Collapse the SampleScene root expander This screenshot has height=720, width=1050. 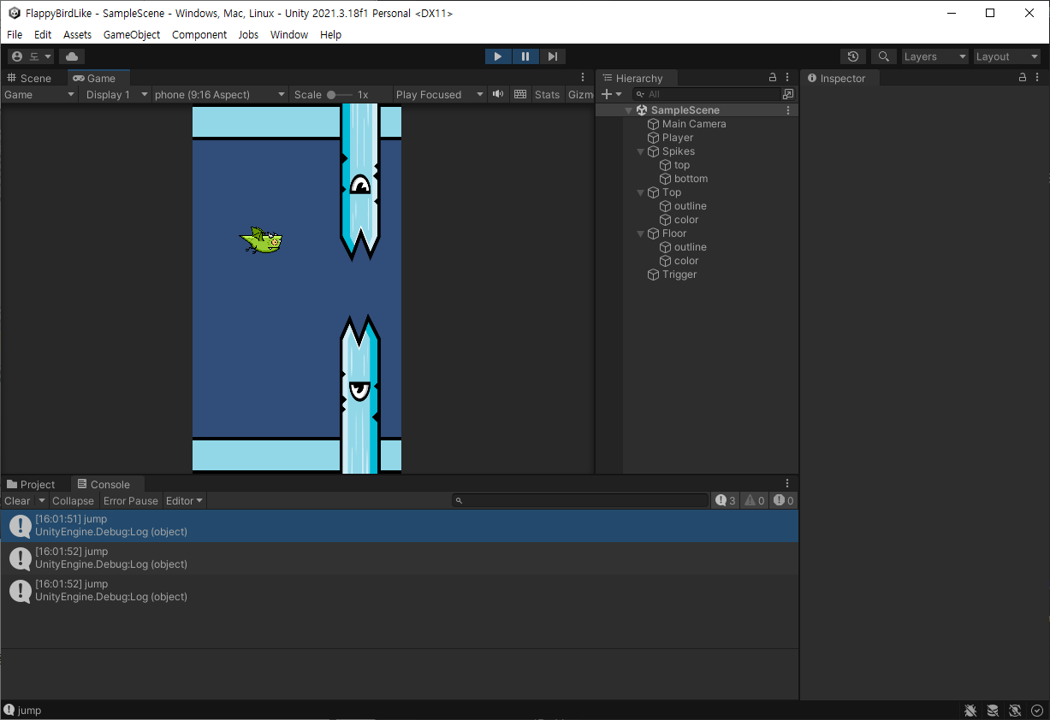pos(628,111)
